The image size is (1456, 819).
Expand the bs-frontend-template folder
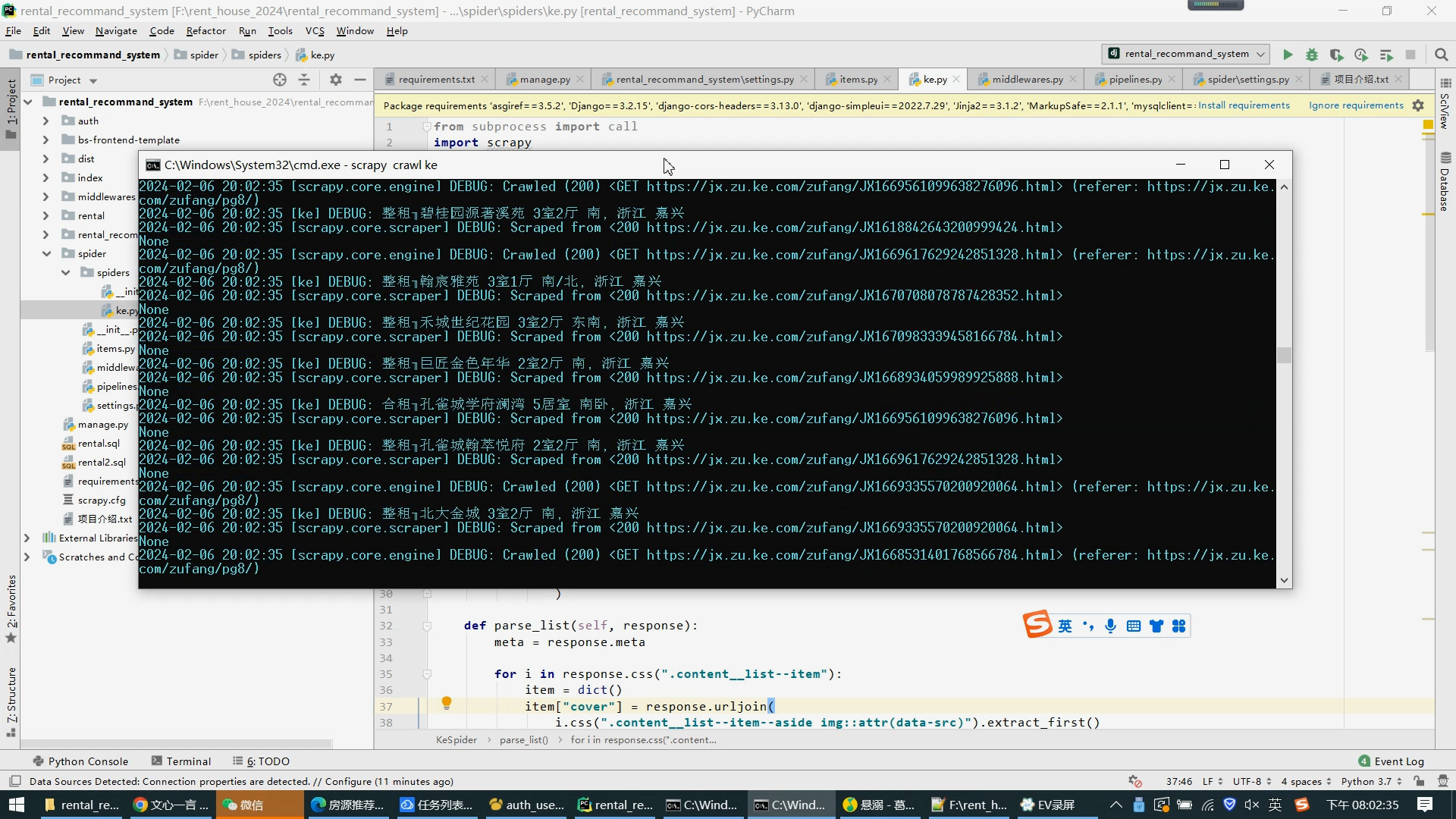click(x=45, y=140)
